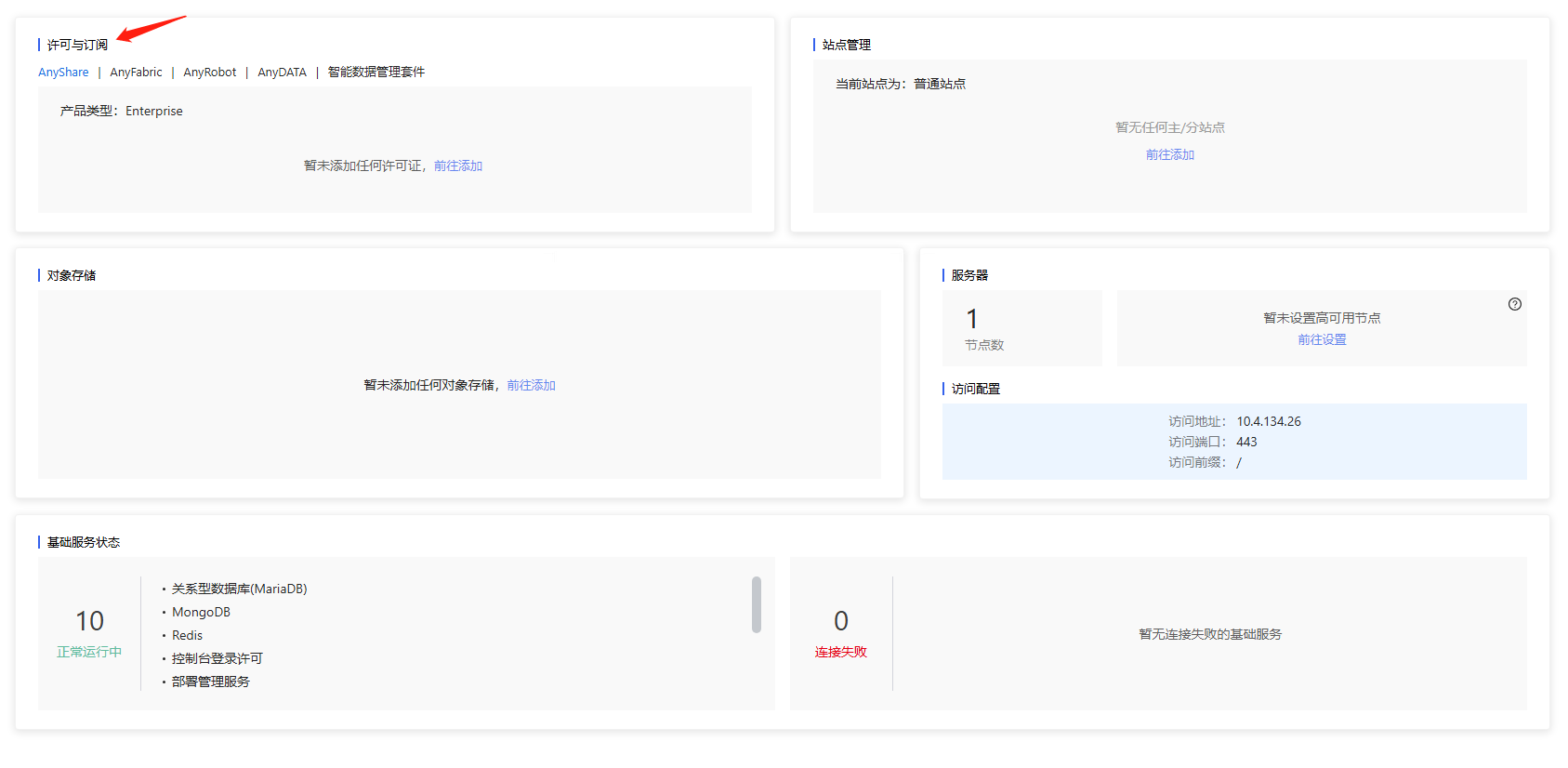Click 前往添加 link to add a license
This screenshot has height=768, width=1568.
(x=458, y=166)
